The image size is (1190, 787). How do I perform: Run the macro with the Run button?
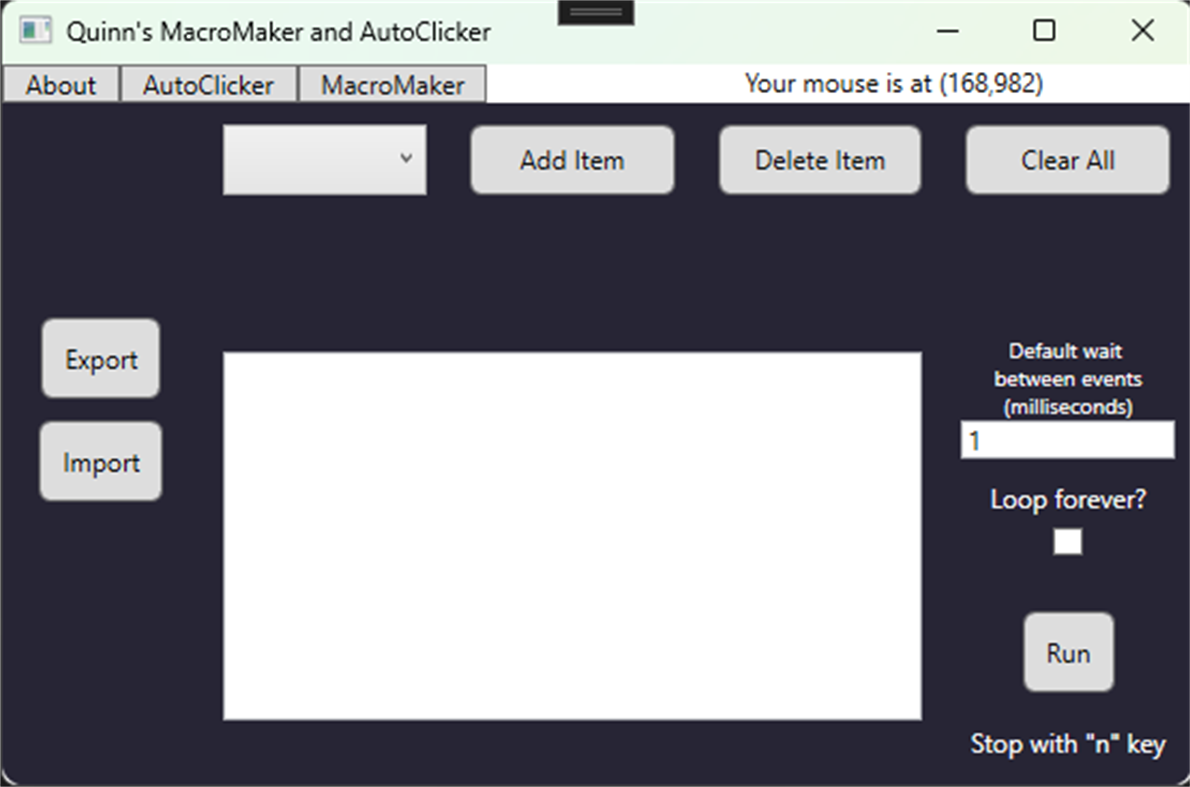[x=1068, y=652]
